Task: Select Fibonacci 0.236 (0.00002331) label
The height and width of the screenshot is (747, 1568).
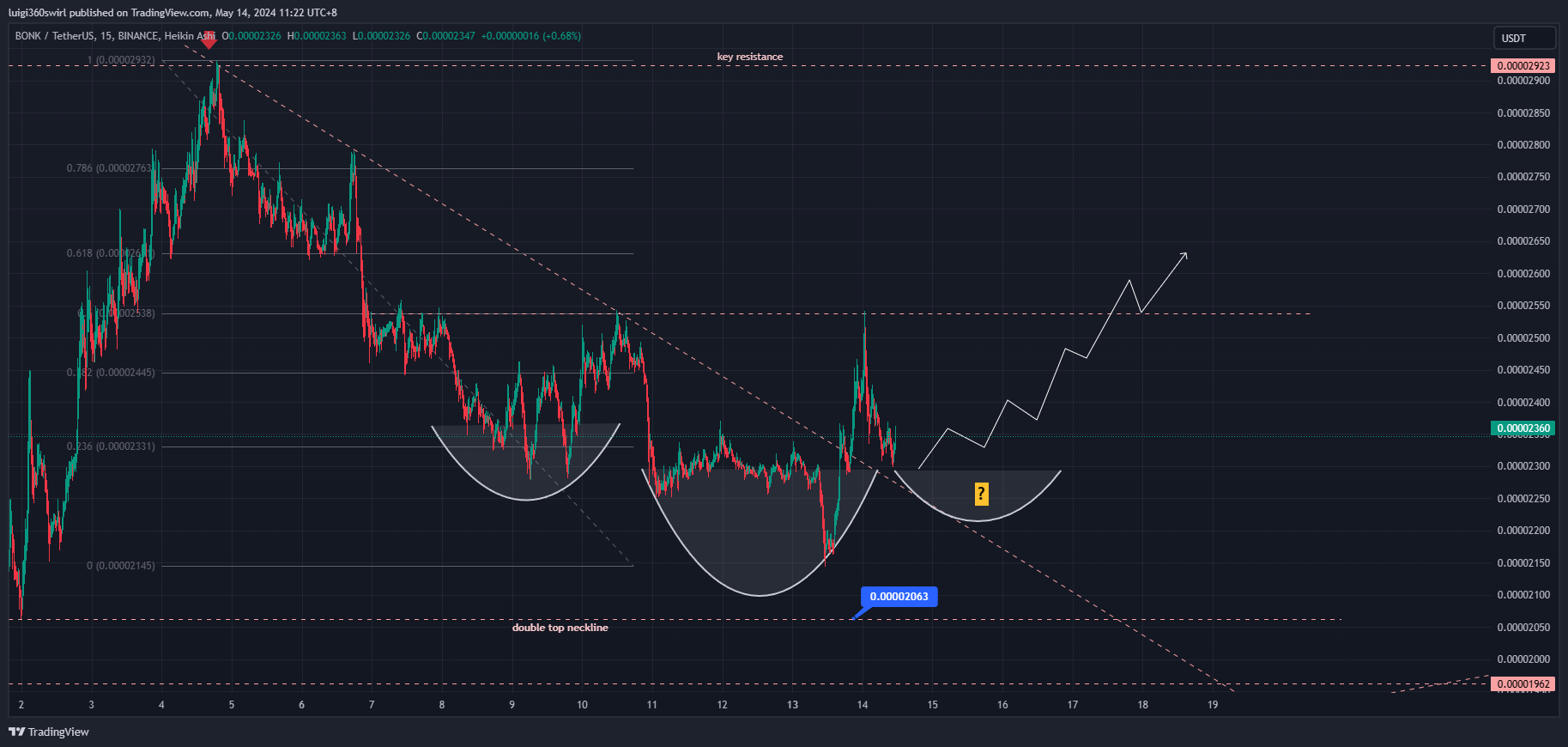Action: click(111, 446)
